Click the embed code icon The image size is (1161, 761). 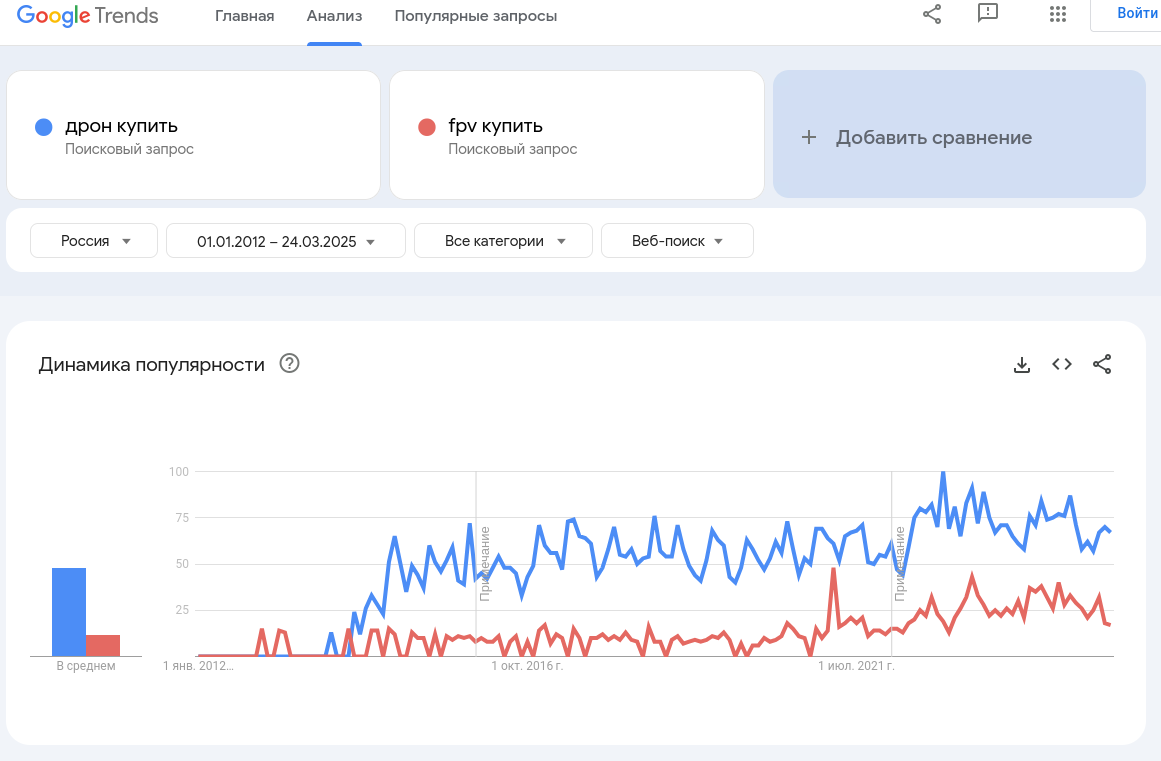pos(1062,365)
